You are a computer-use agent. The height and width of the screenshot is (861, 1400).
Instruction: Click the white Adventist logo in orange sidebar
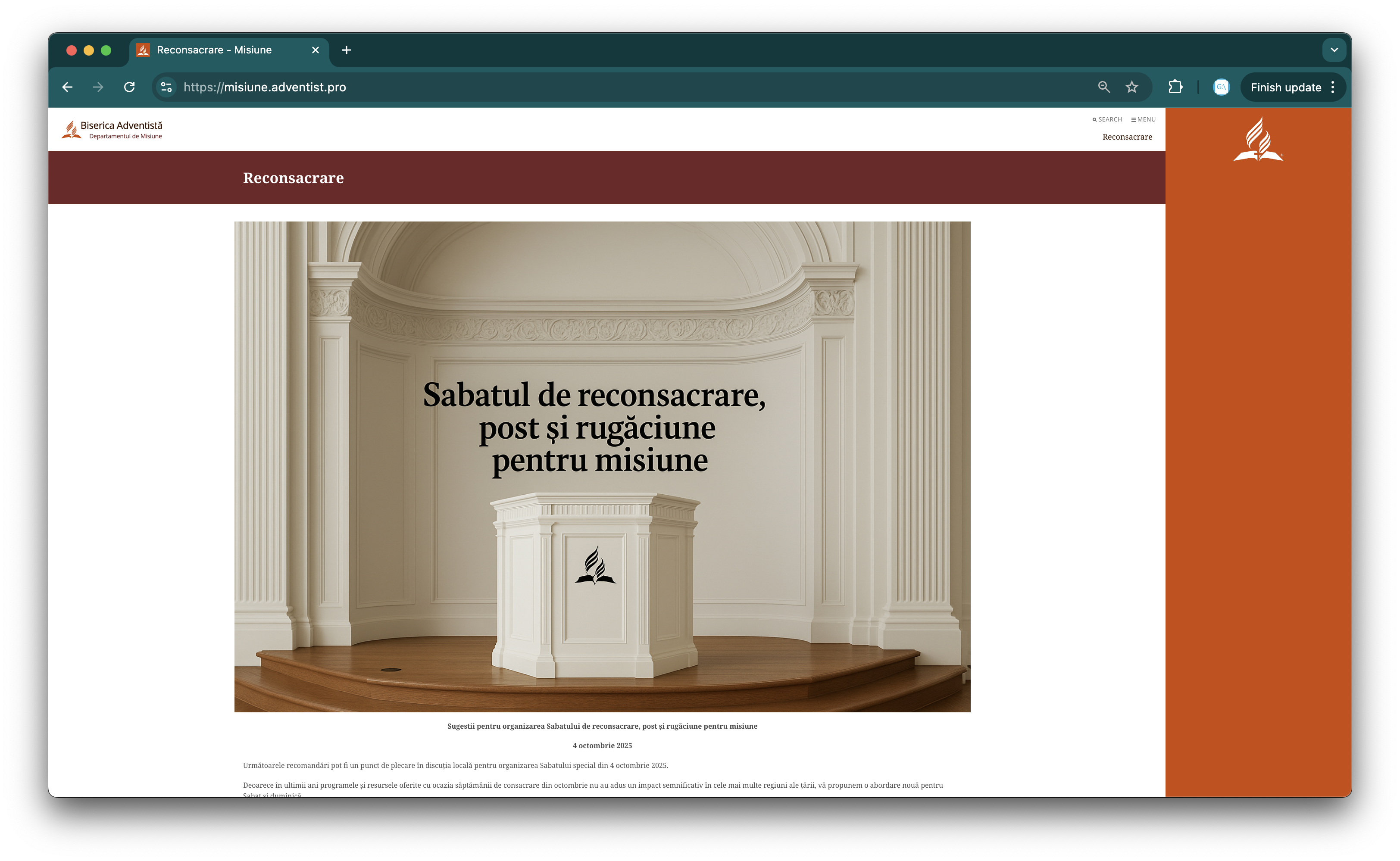[1258, 140]
